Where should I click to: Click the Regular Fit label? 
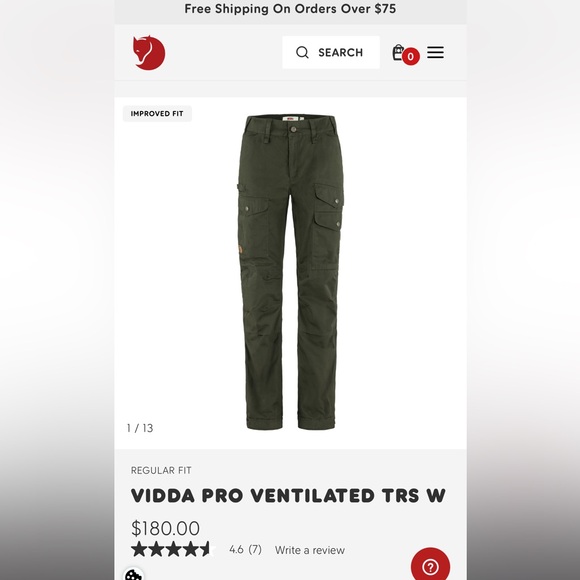coord(161,471)
